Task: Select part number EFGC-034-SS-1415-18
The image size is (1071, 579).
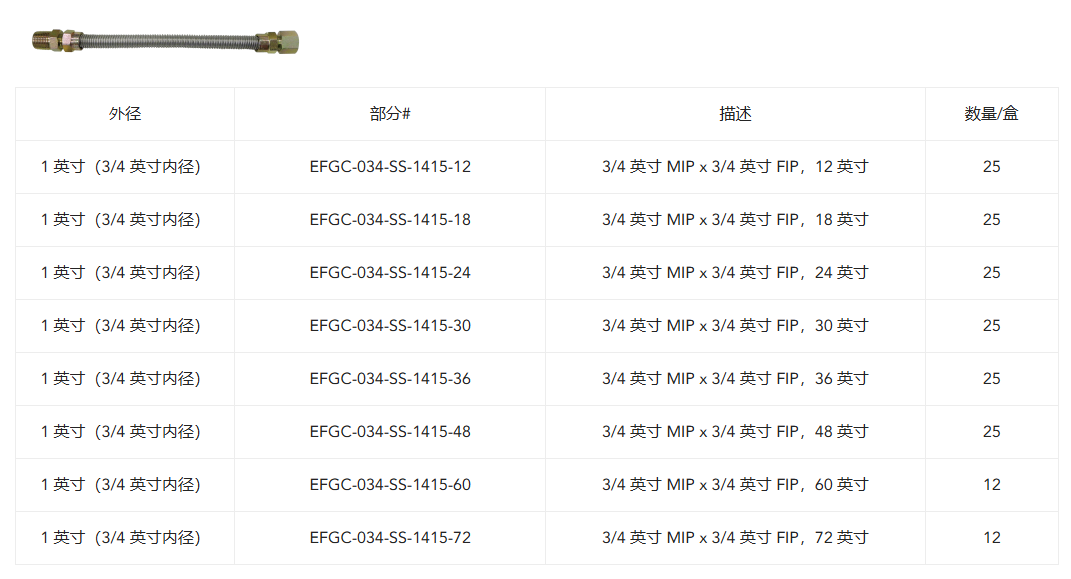Action: pos(390,220)
